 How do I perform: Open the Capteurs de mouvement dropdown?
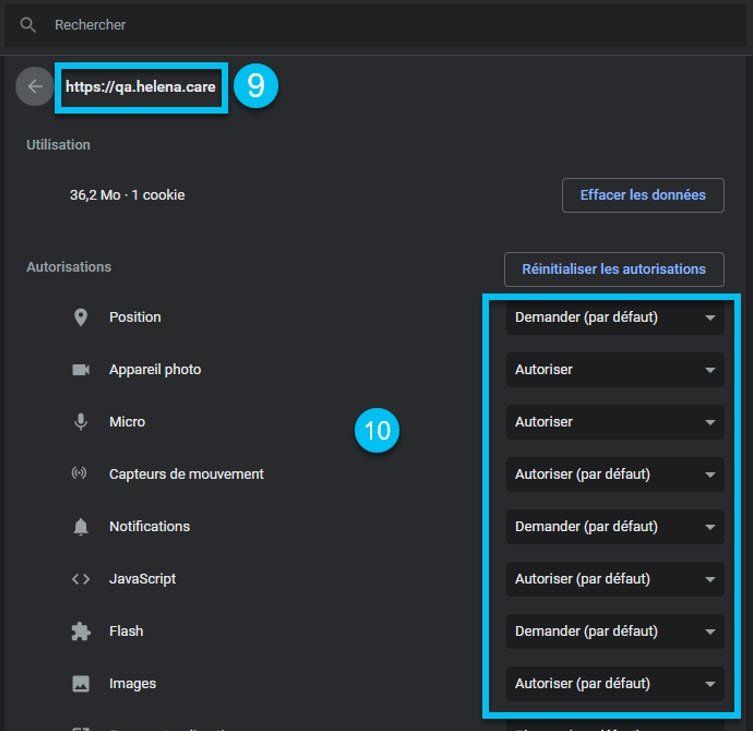pyautogui.click(x=615, y=475)
